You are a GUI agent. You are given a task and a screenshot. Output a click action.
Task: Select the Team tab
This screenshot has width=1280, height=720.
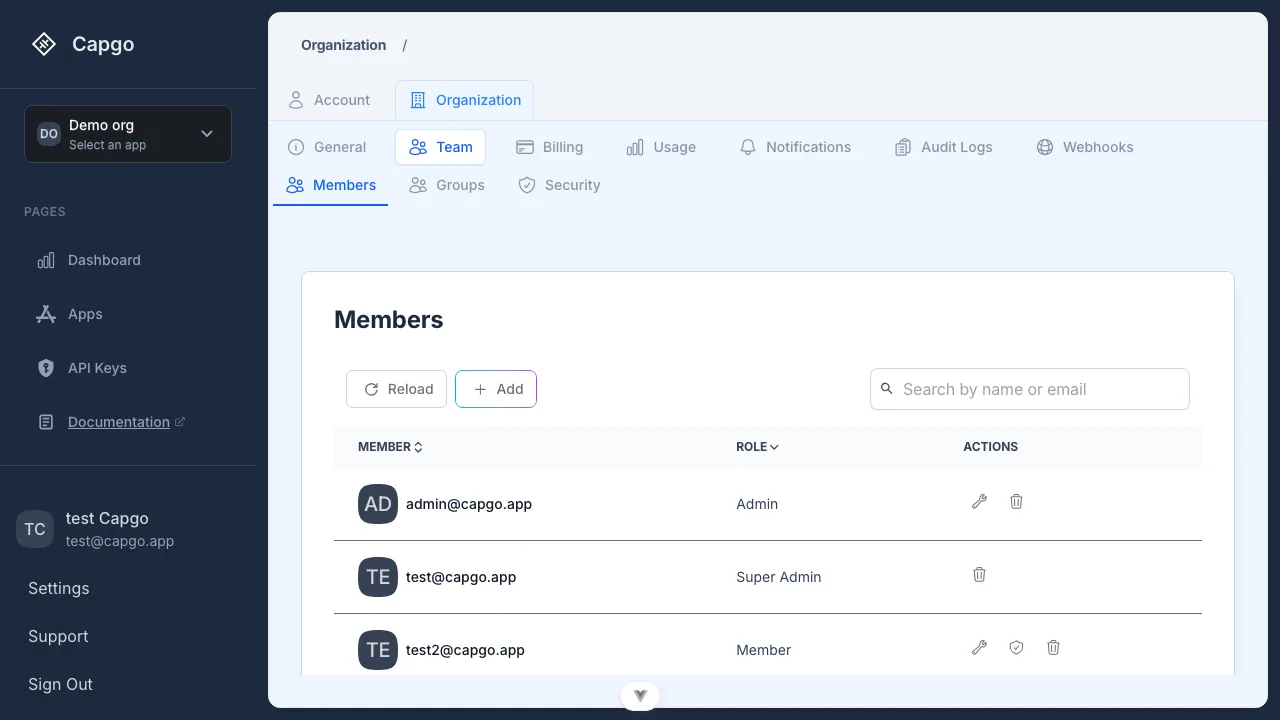pyautogui.click(x=441, y=147)
